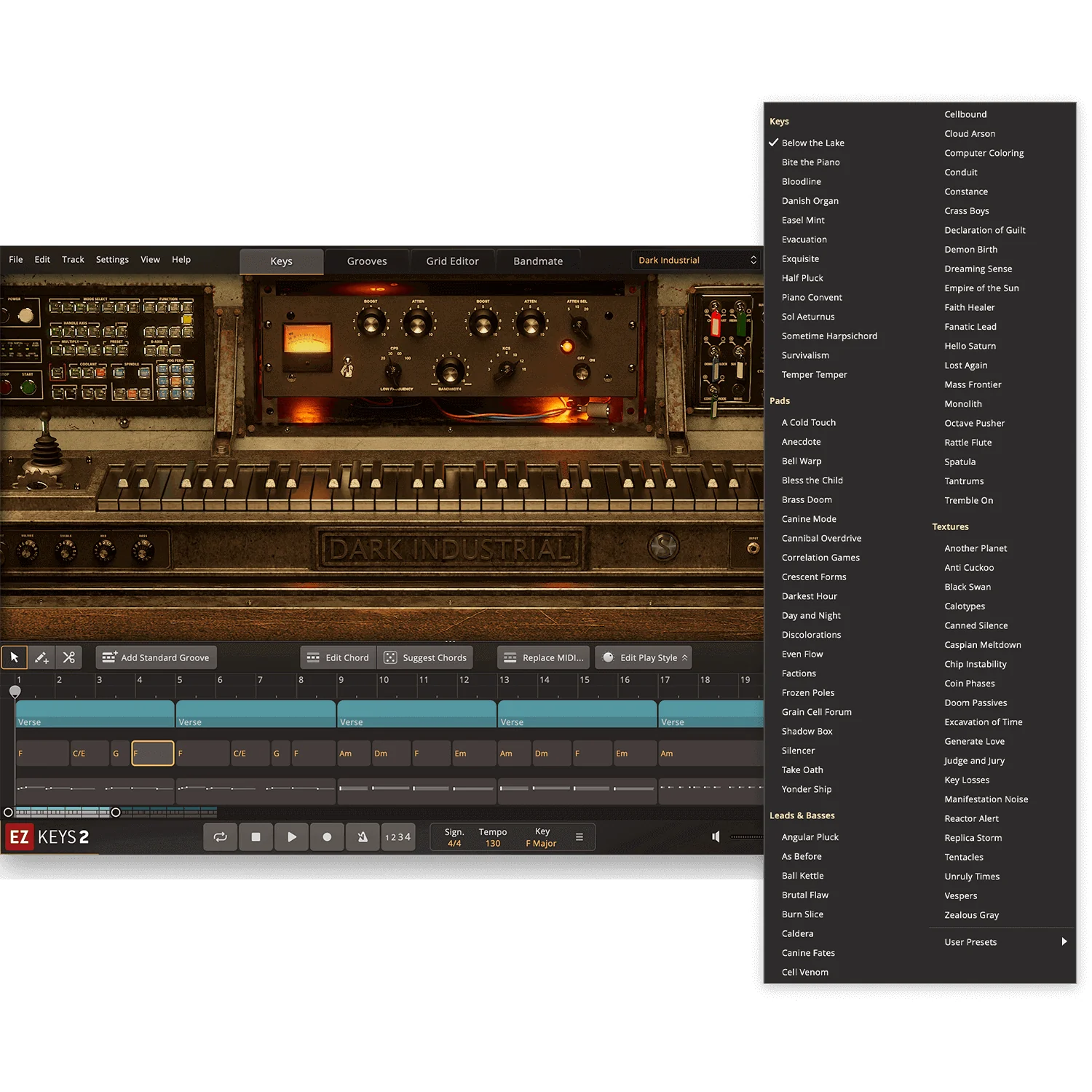The height and width of the screenshot is (1092, 1092).
Task: Choose the Bite the Piano preset
Action: [811, 162]
